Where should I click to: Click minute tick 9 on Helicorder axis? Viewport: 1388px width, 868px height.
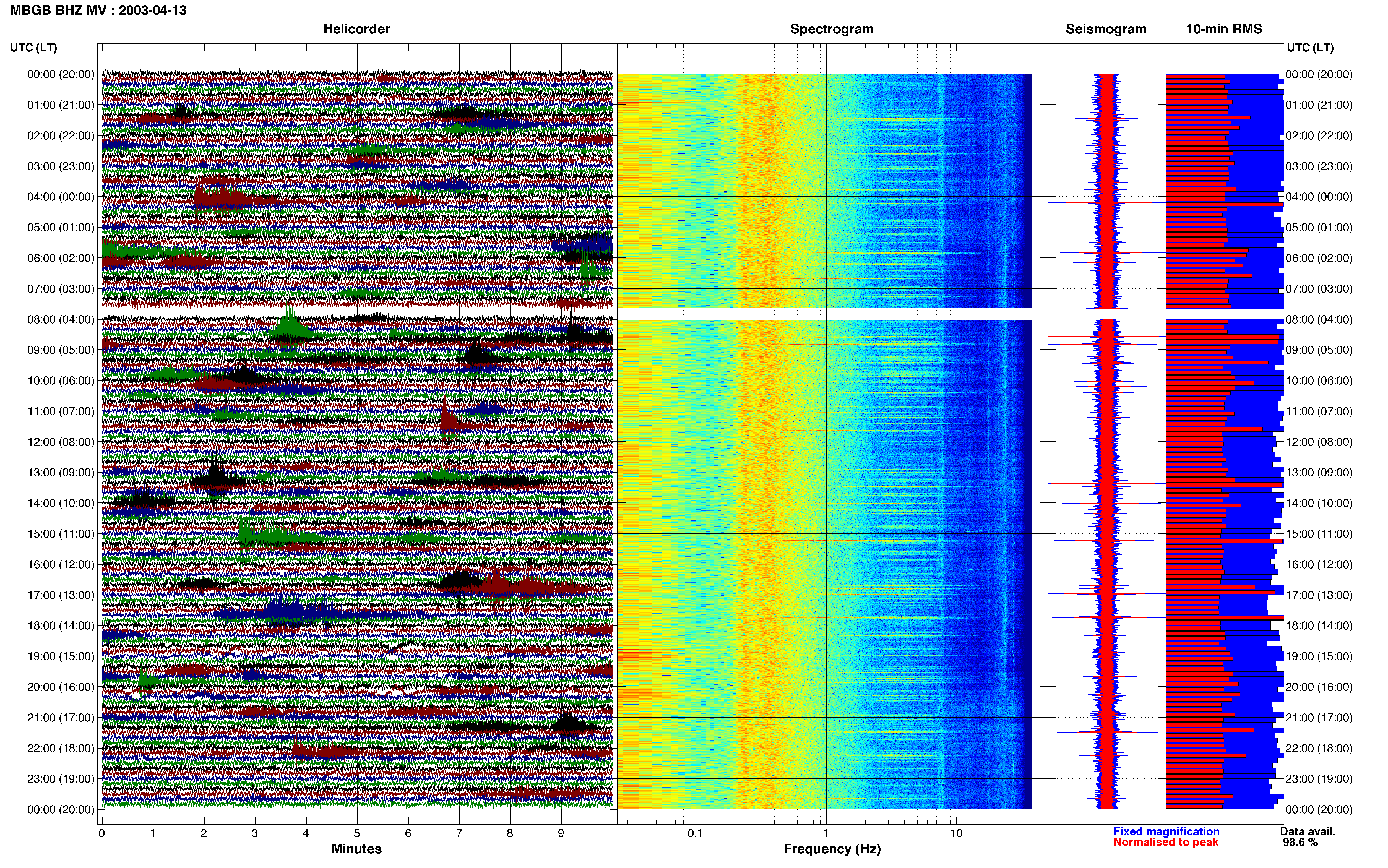(x=561, y=833)
